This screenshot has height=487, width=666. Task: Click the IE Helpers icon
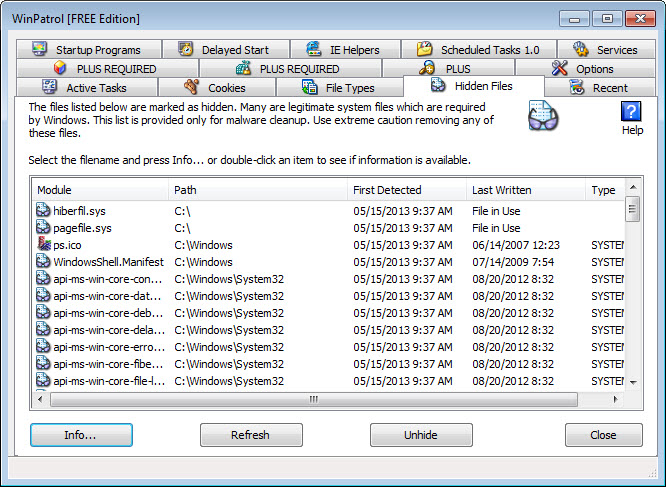[313, 49]
